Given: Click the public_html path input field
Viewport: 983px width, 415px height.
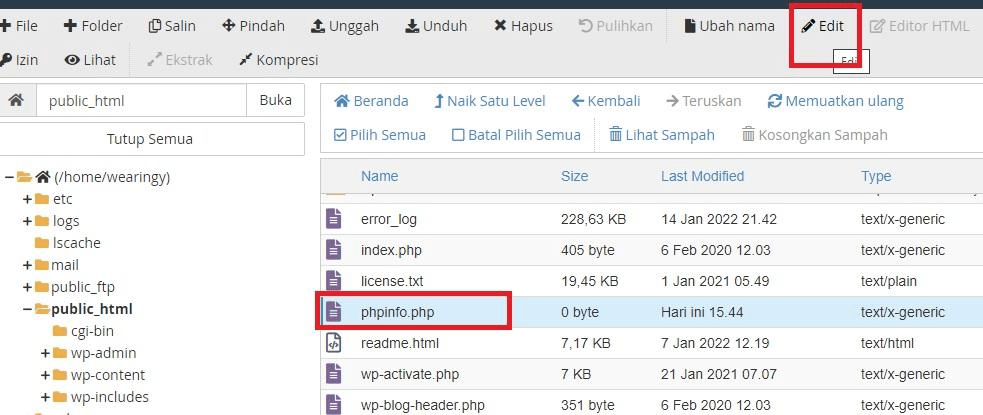Looking at the screenshot, I should (x=140, y=100).
